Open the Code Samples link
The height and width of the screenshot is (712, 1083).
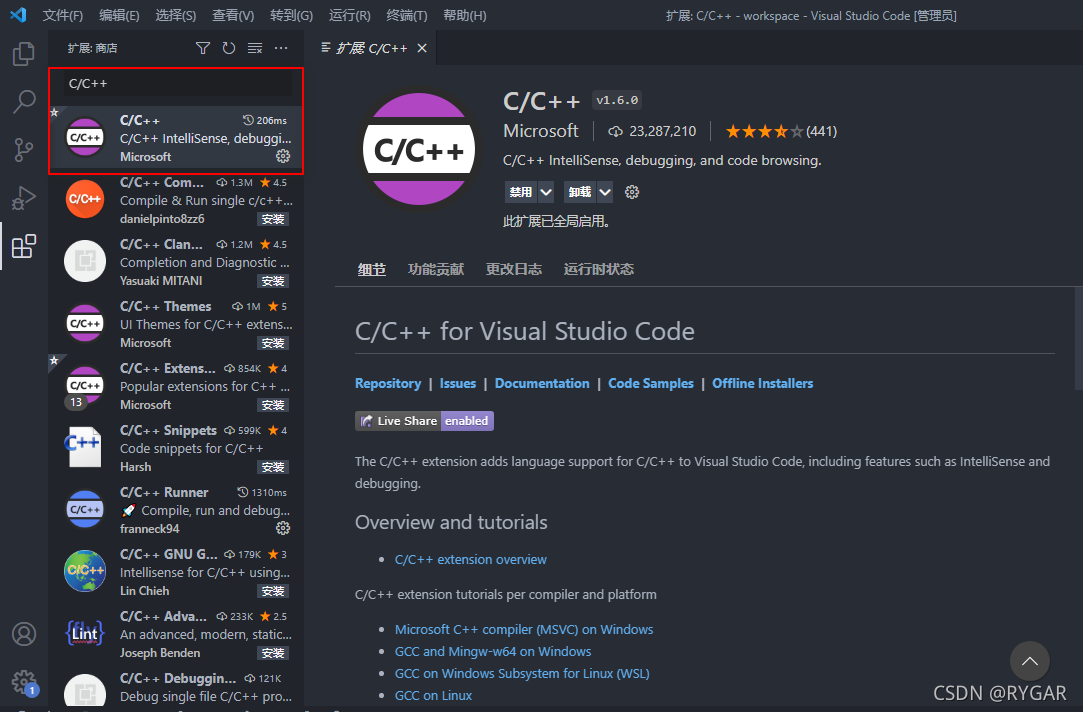click(x=651, y=383)
